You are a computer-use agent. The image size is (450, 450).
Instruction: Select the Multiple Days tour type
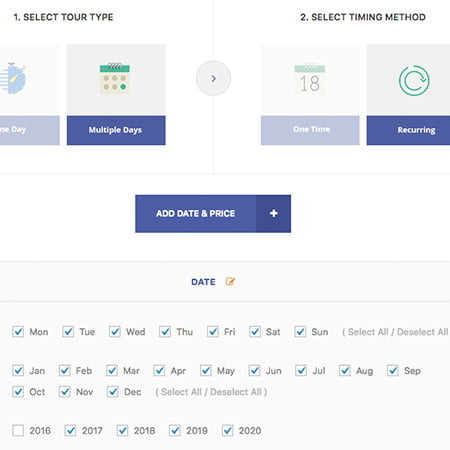click(116, 130)
